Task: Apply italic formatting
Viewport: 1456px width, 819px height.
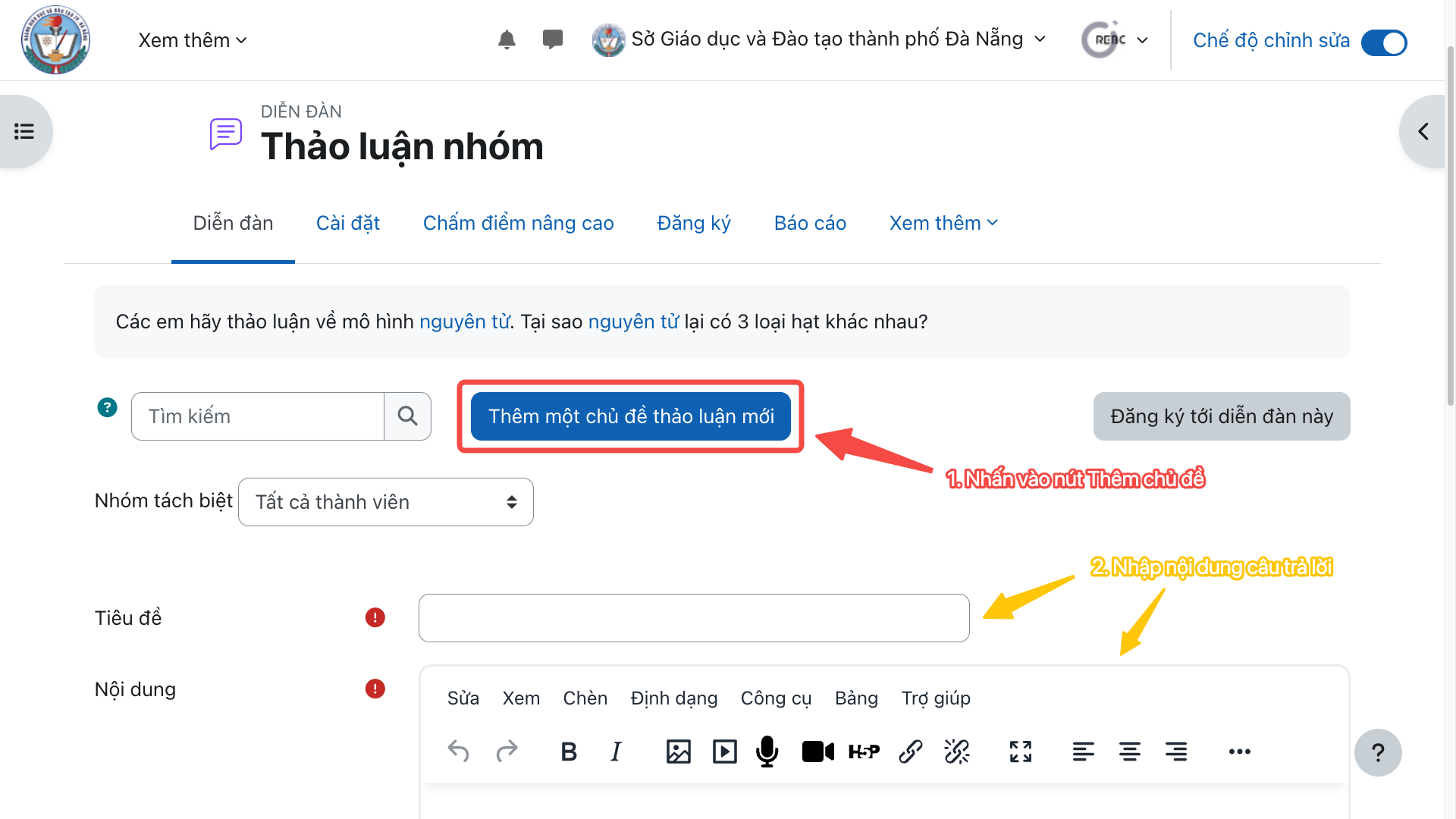Action: [616, 752]
